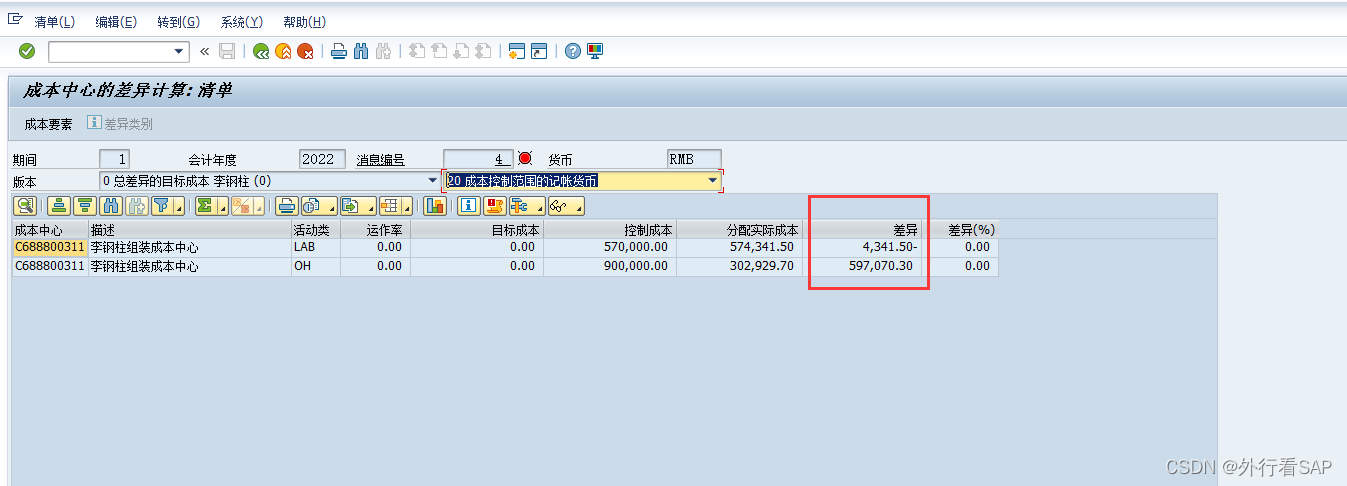The image size is (1347, 486).
Task: Open the 帮助(H) menu
Action: (305, 22)
